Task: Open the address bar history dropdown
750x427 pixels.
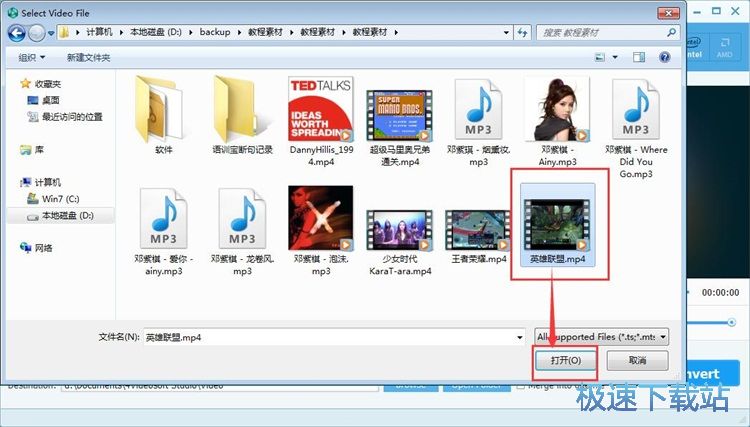Action: point(506,33)
